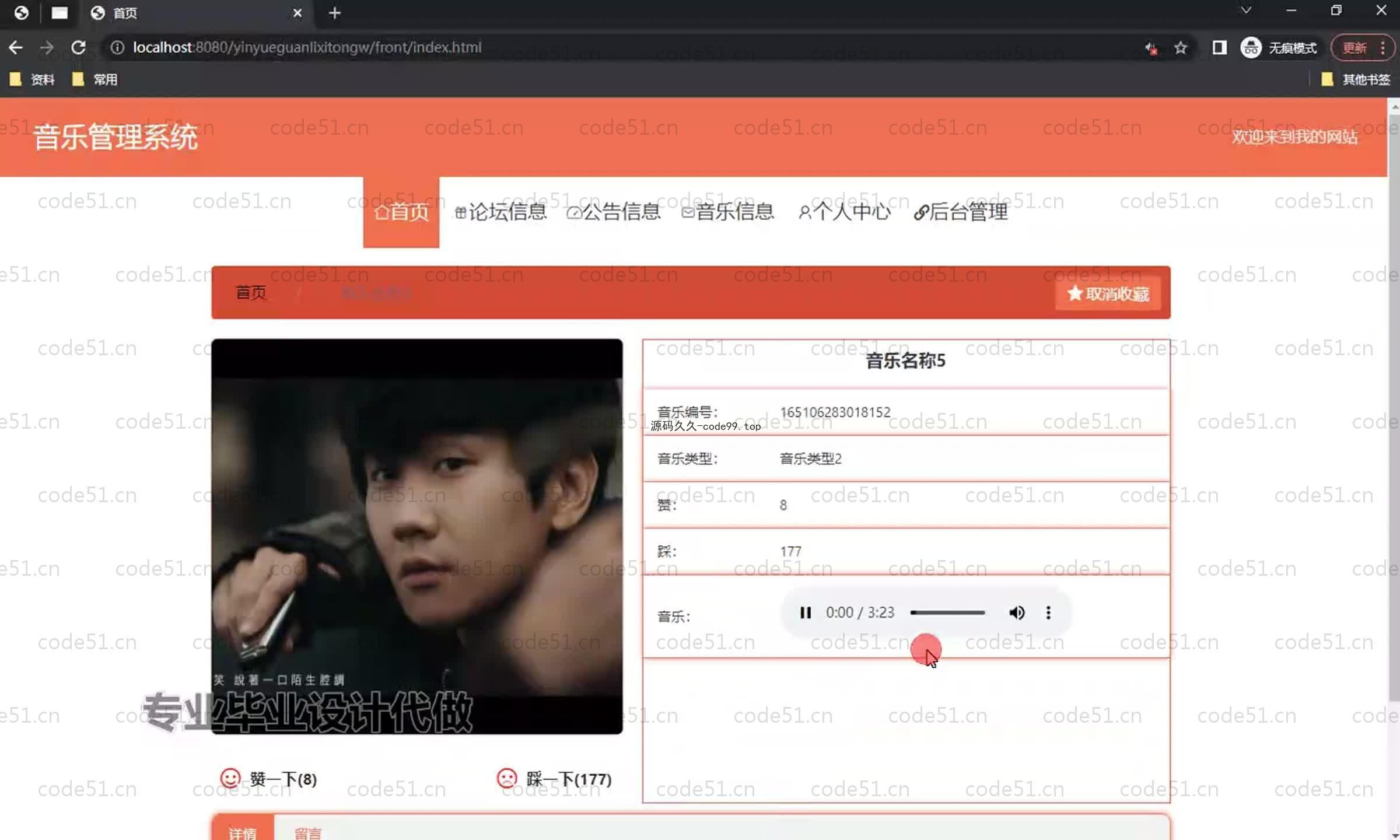Expand the tab search dropdown arrow
This screenshot has width=1400, height=840.
click(x=1246, y=10)
